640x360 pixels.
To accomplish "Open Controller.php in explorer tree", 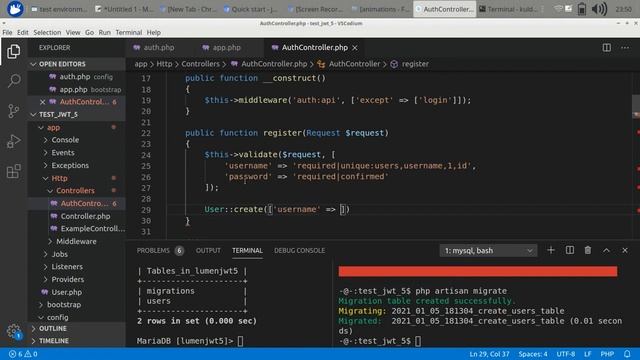I will pyautogui.click(x=85, y=216).
